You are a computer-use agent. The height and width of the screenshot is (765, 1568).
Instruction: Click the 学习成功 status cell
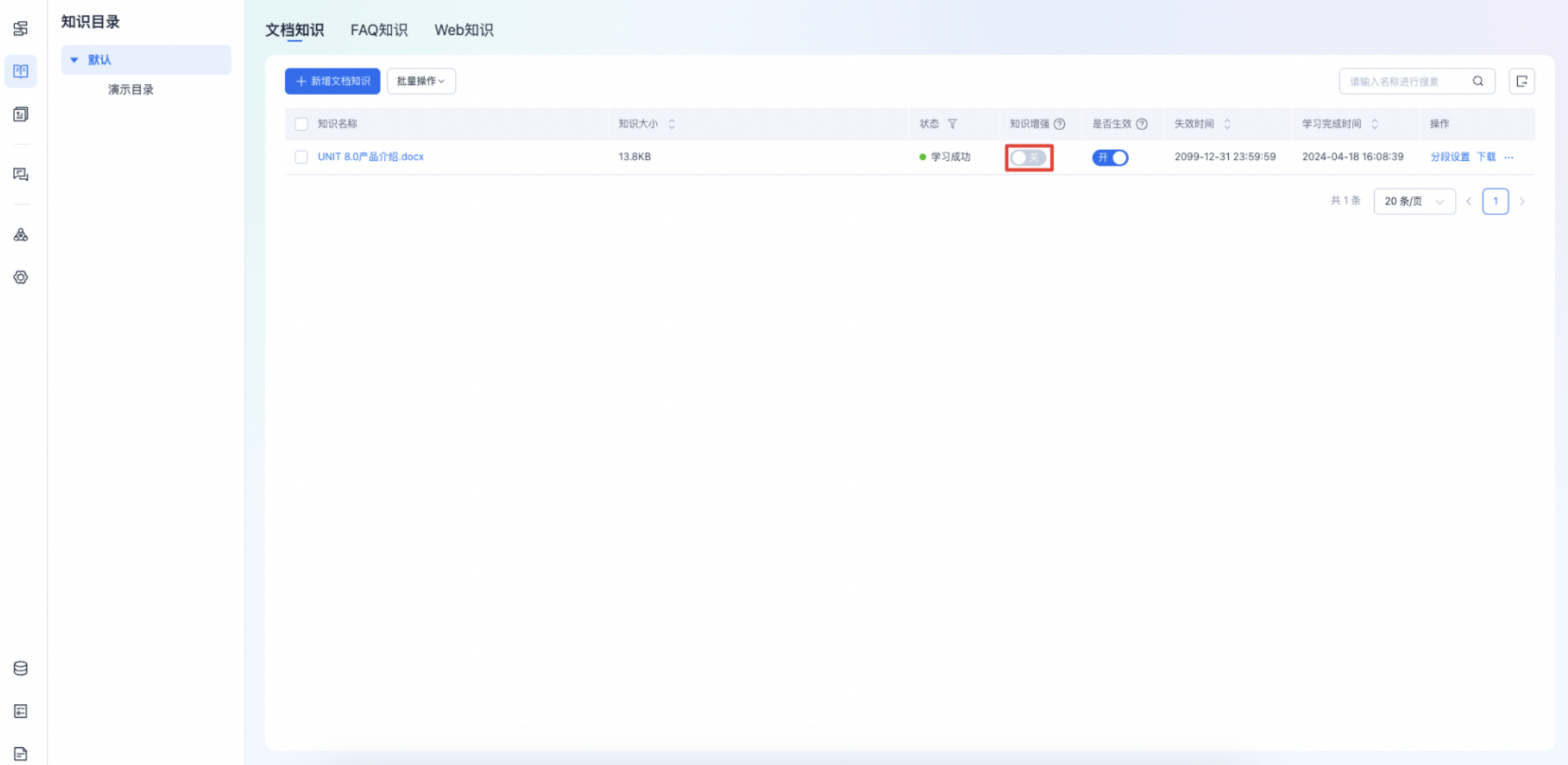click(x=945, y=157)
